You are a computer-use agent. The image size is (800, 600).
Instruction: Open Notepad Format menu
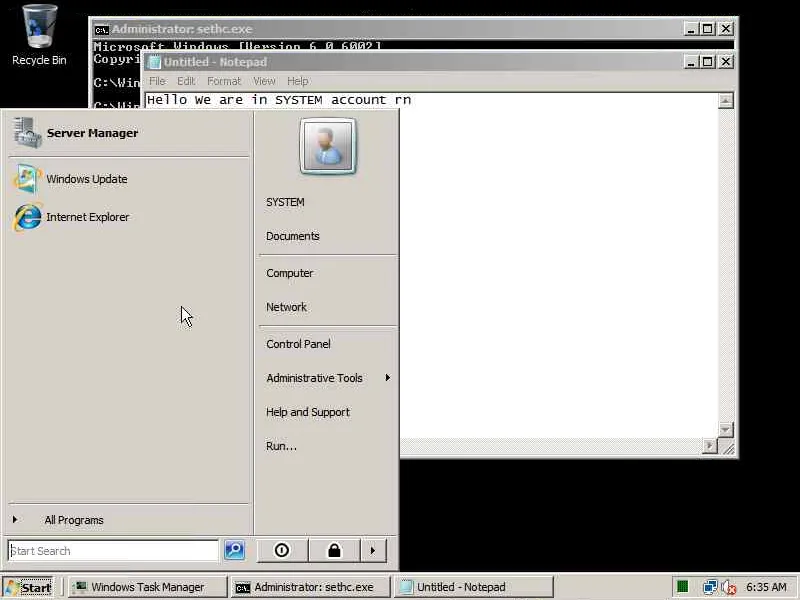(223, 81)
